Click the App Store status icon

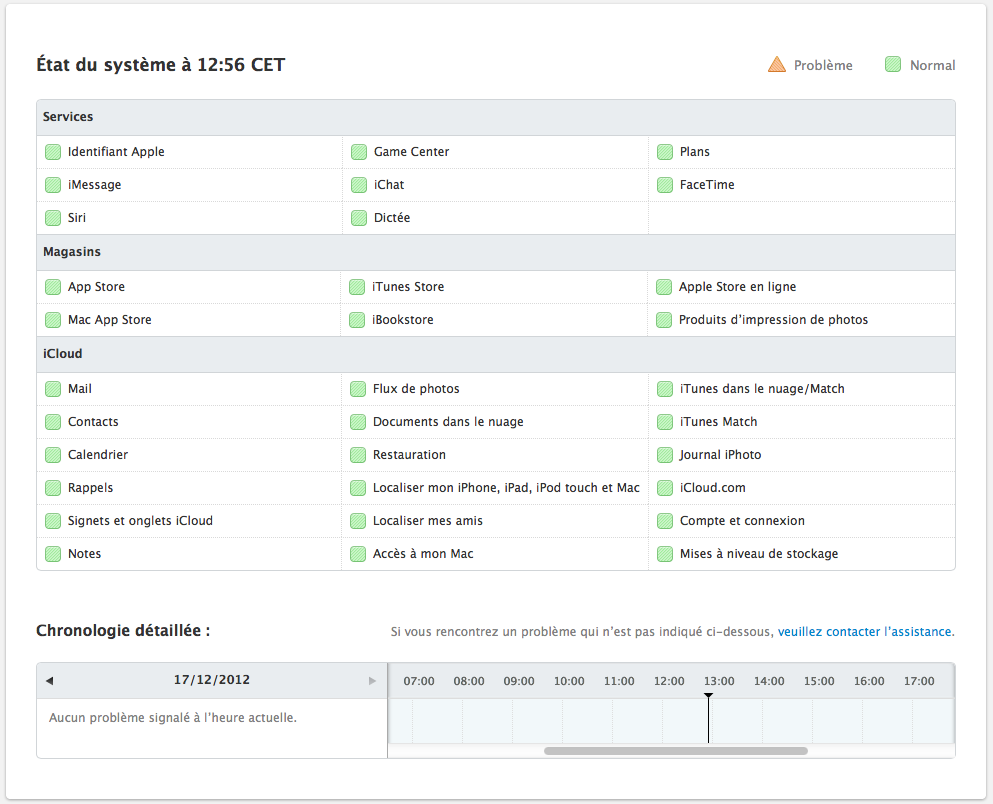(53, 287)
